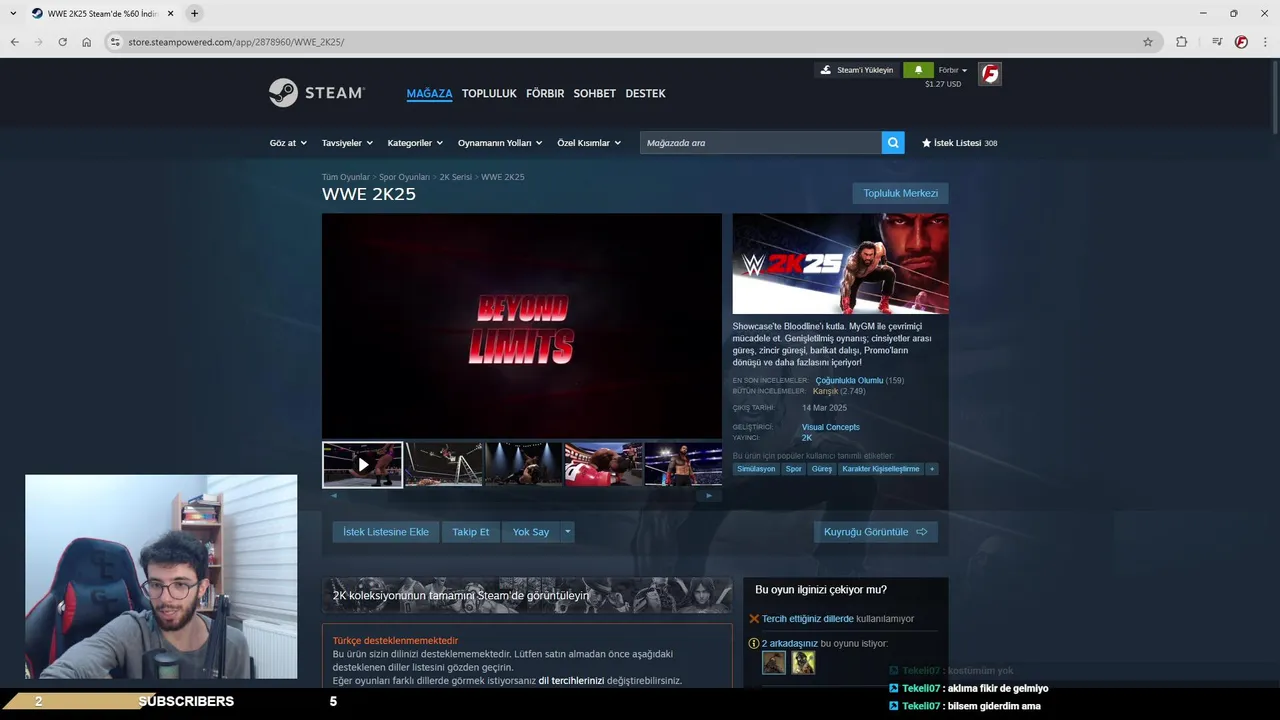The width and height of the screenshot is (1280, 720).
Task: Go to the MAĞAZA tab
Action: pyautogui.click(x=429, y=93)
